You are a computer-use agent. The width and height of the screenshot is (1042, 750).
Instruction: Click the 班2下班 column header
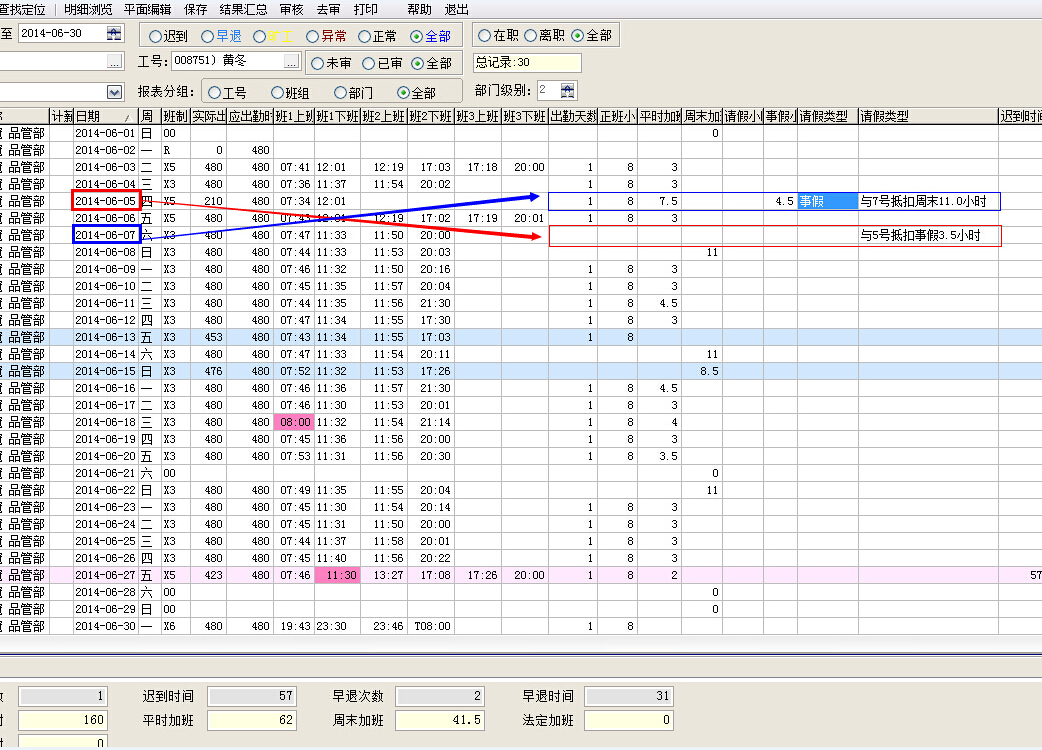(431, 116)
